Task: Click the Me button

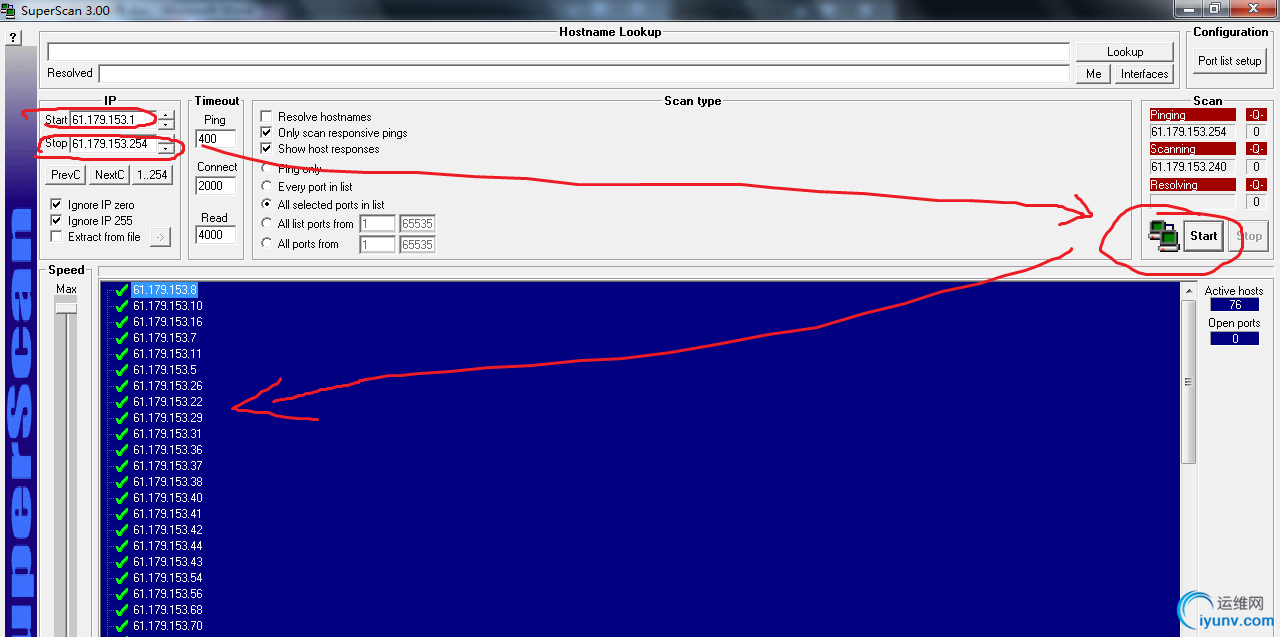Action: pyautogui.click(x=1094, y=74)
